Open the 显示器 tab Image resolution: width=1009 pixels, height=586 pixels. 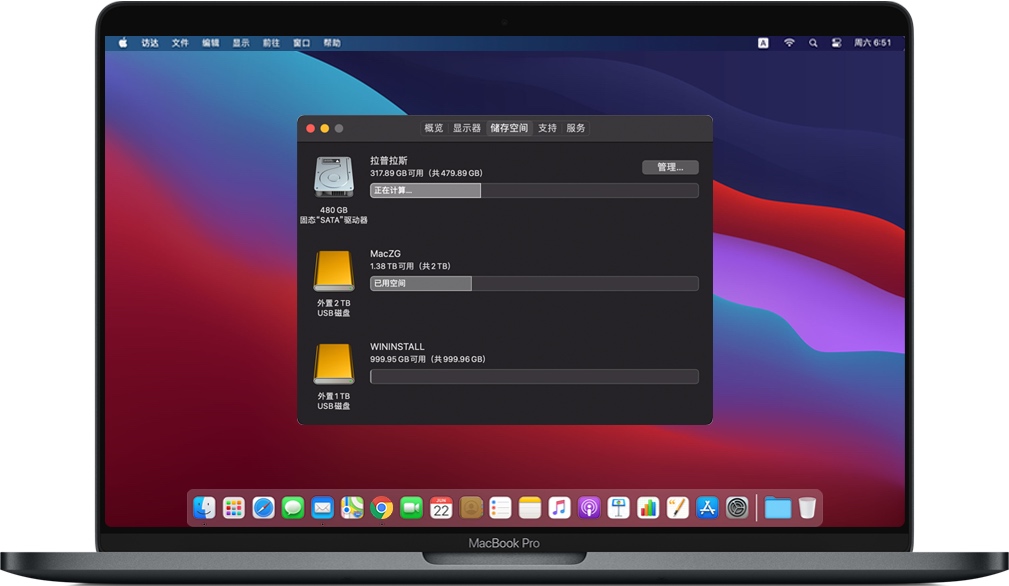466,128
